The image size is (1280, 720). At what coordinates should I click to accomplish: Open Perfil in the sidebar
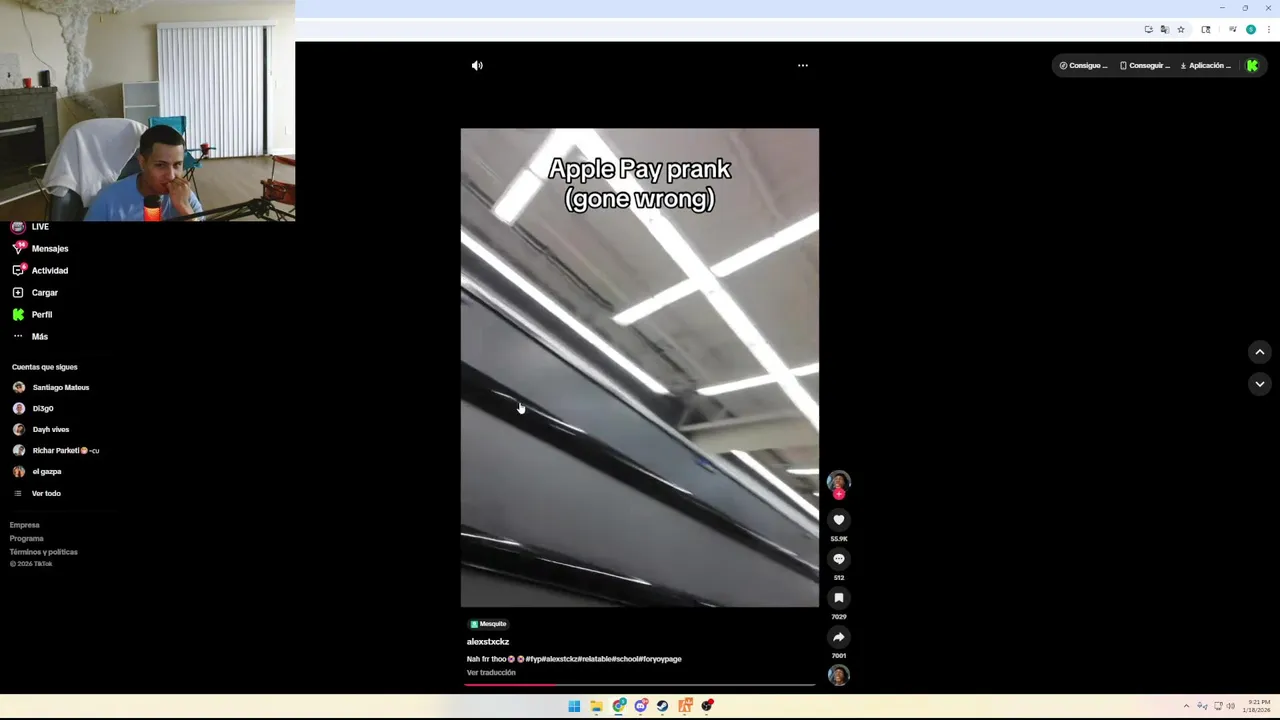coord(32,314)
